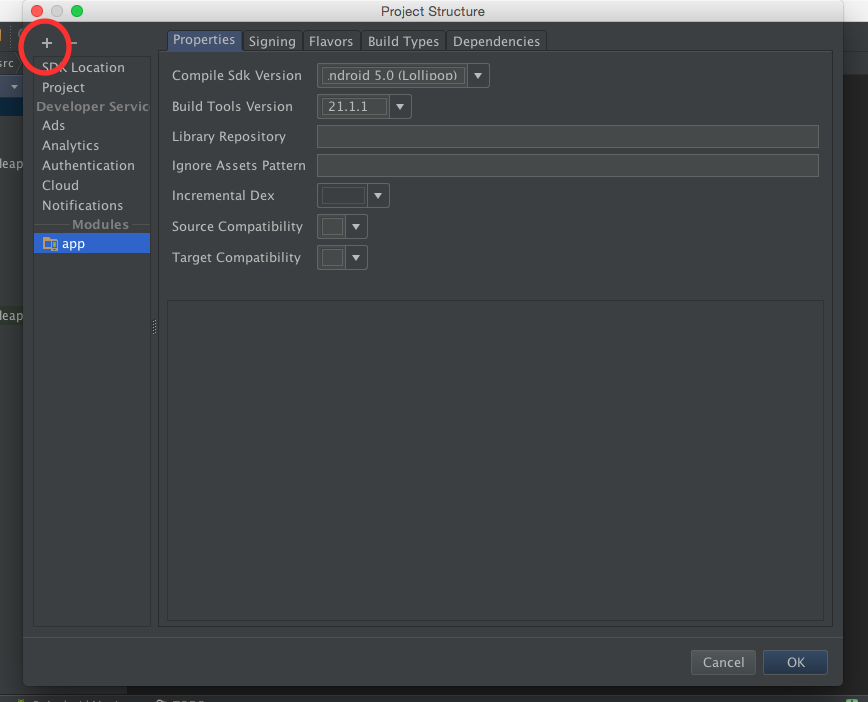Expand Target Compatibility dropdown arrow
868x702 pixels.
click(x=356, y=257)
